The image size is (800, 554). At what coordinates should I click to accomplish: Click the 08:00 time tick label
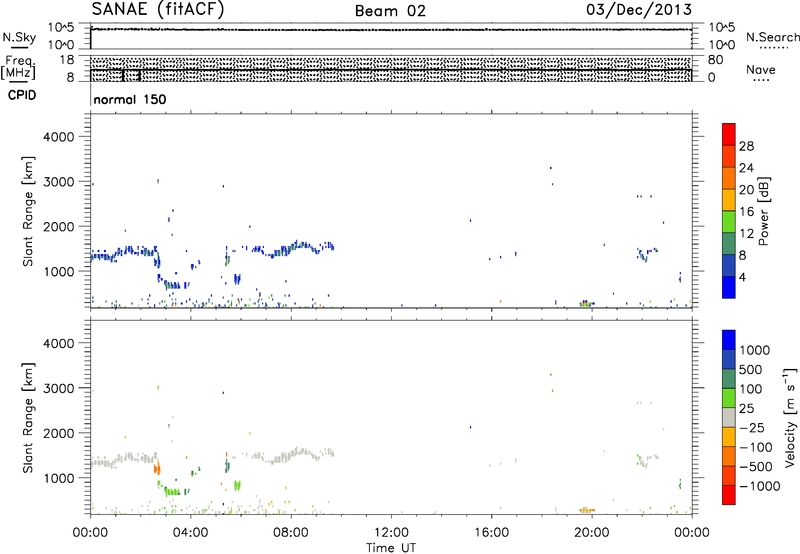click(x=291, y=533)
